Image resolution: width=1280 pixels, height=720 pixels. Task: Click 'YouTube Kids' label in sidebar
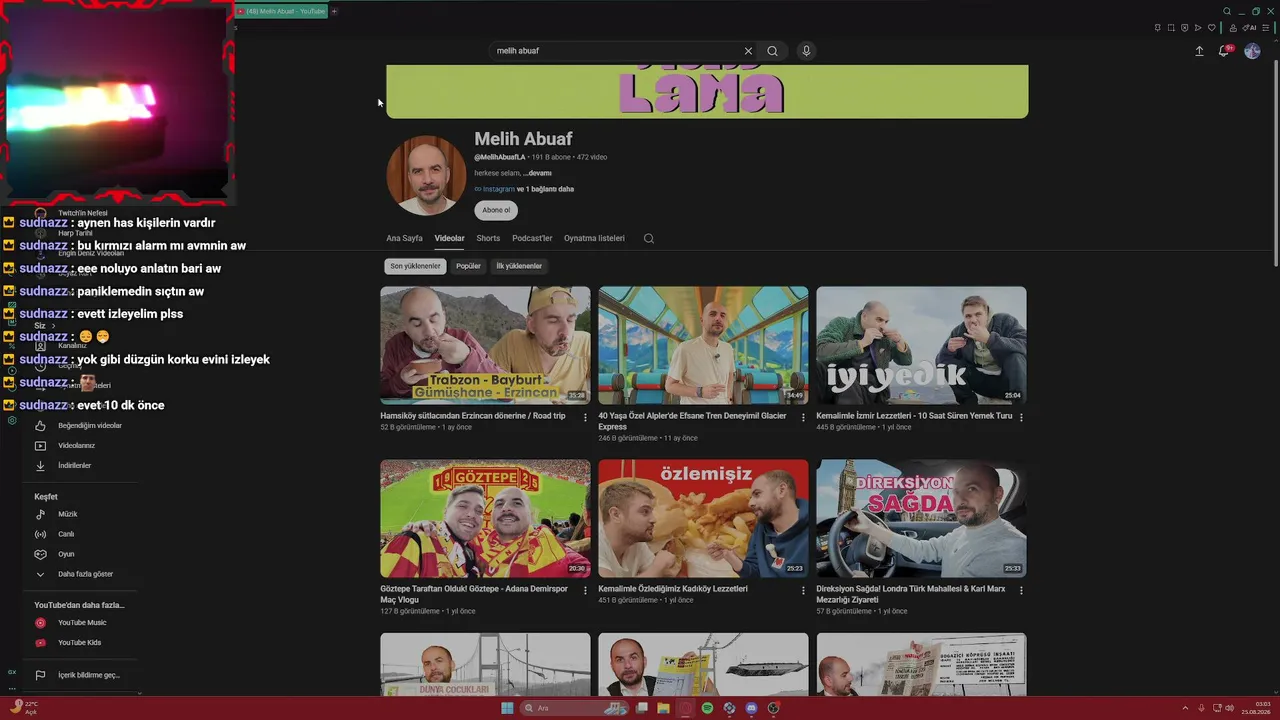(80, 643)
